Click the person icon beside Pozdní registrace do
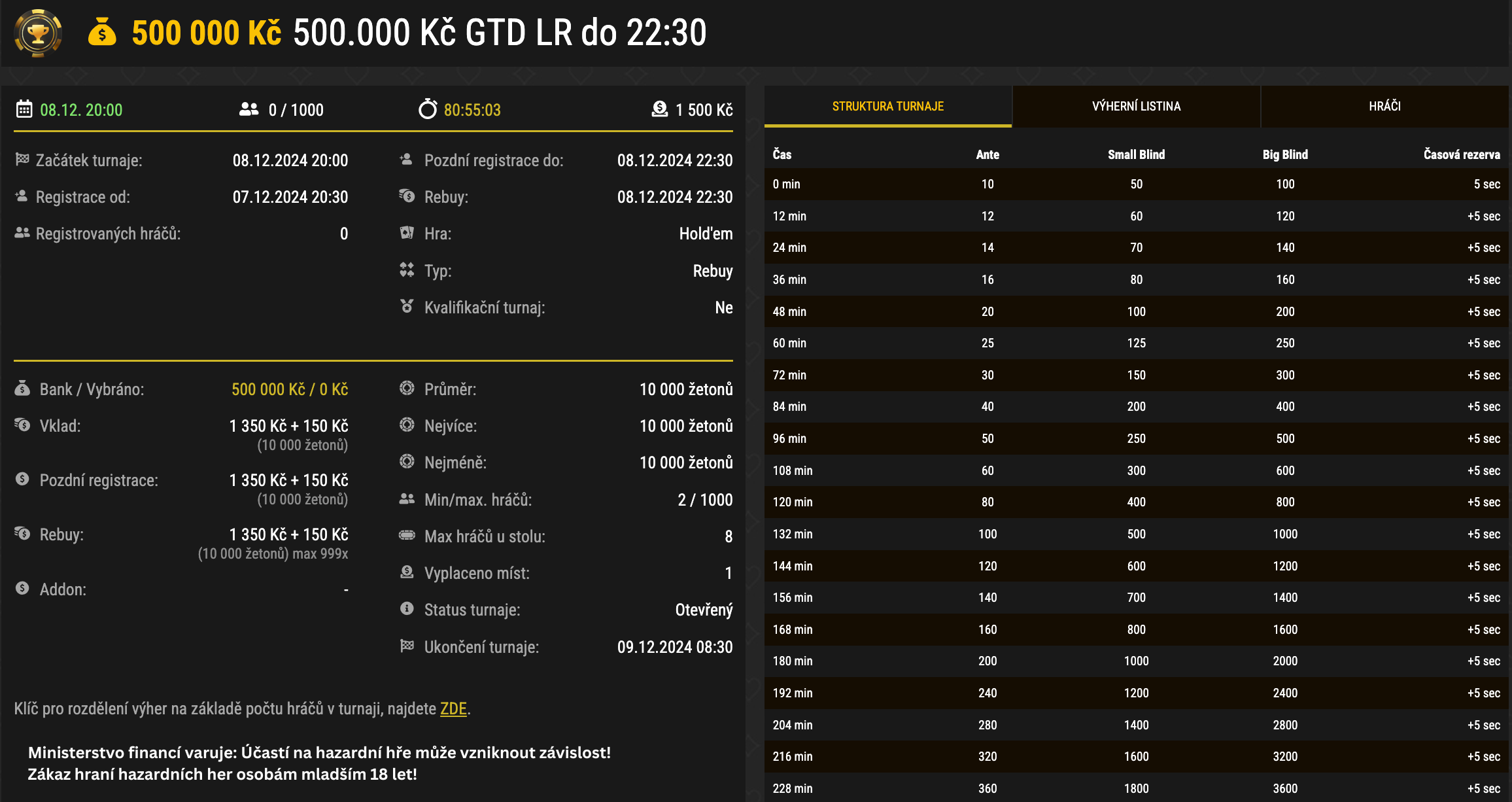Viewport: 1512px width, 802px height. [x=406, y=159]
